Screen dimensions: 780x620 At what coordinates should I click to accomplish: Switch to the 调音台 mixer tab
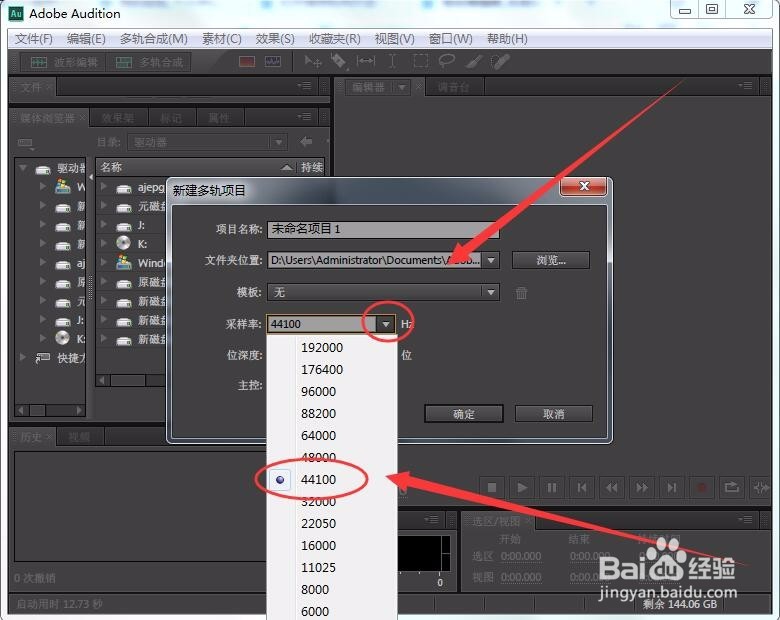pos(453,88)
